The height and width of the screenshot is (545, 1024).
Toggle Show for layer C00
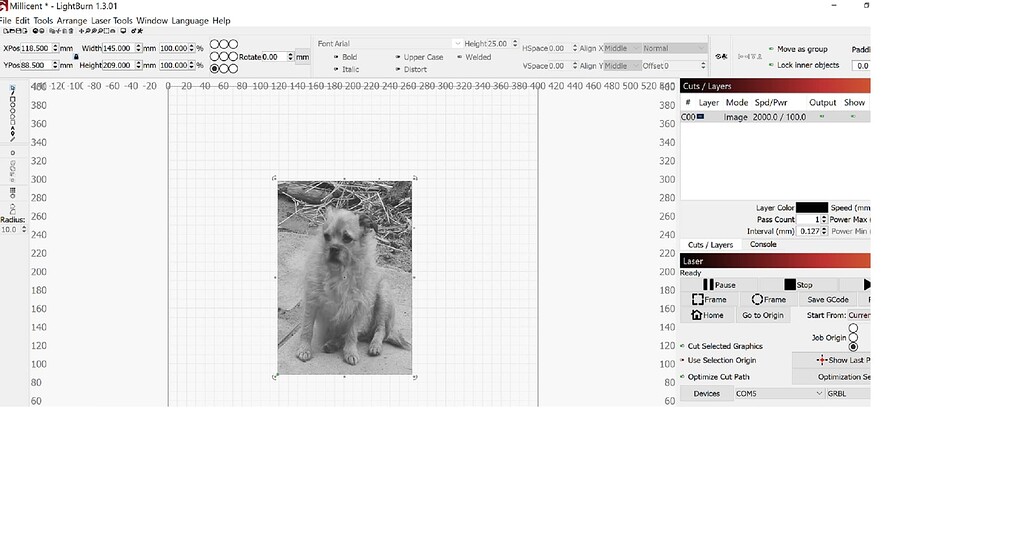tap(853, 117)
